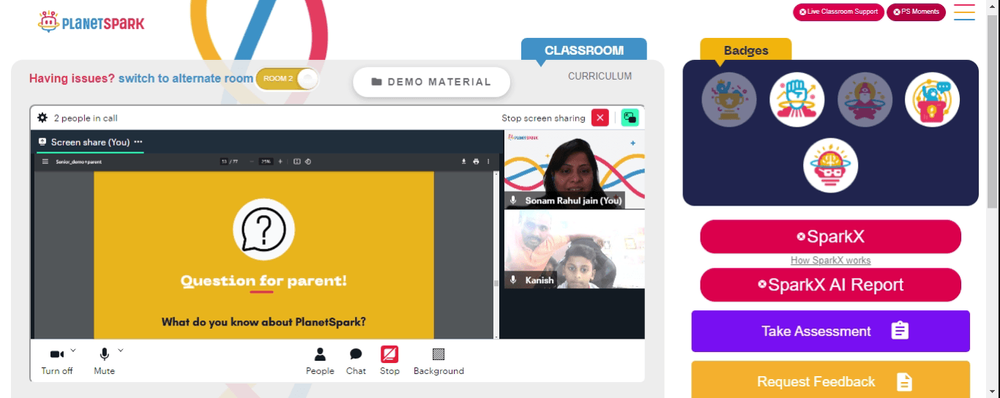Expand camera options chevron
Image resolution: width=1000 pixels, height=398 pixels.
coord(73,350)
